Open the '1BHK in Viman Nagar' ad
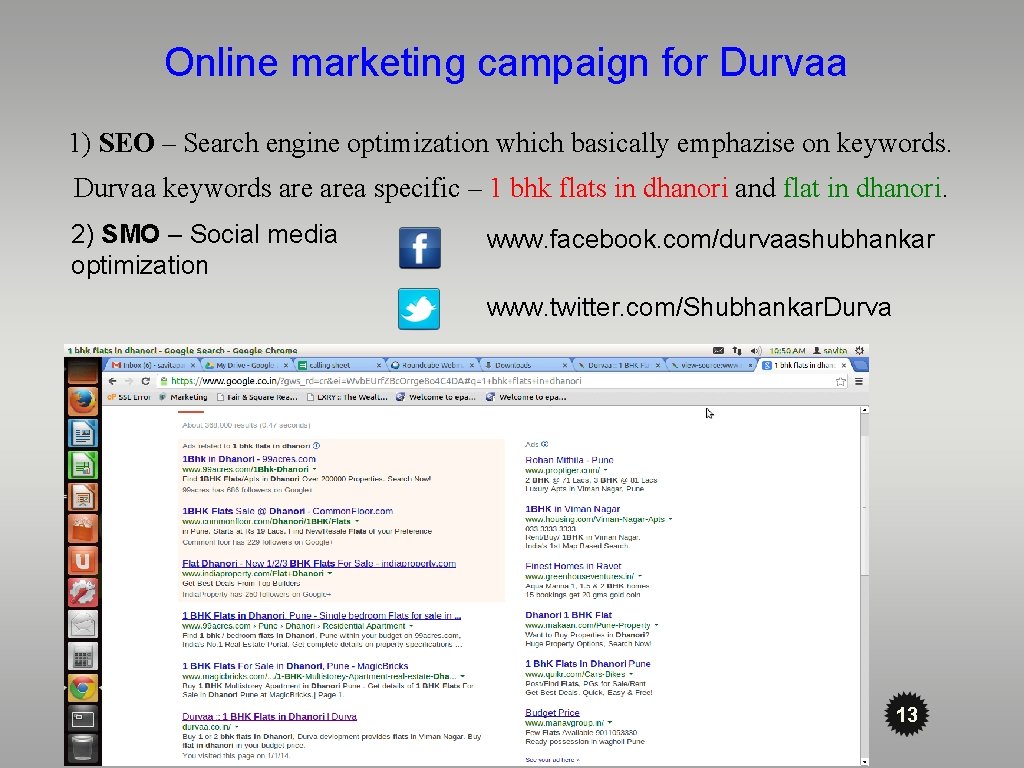 tap(573, 509)
